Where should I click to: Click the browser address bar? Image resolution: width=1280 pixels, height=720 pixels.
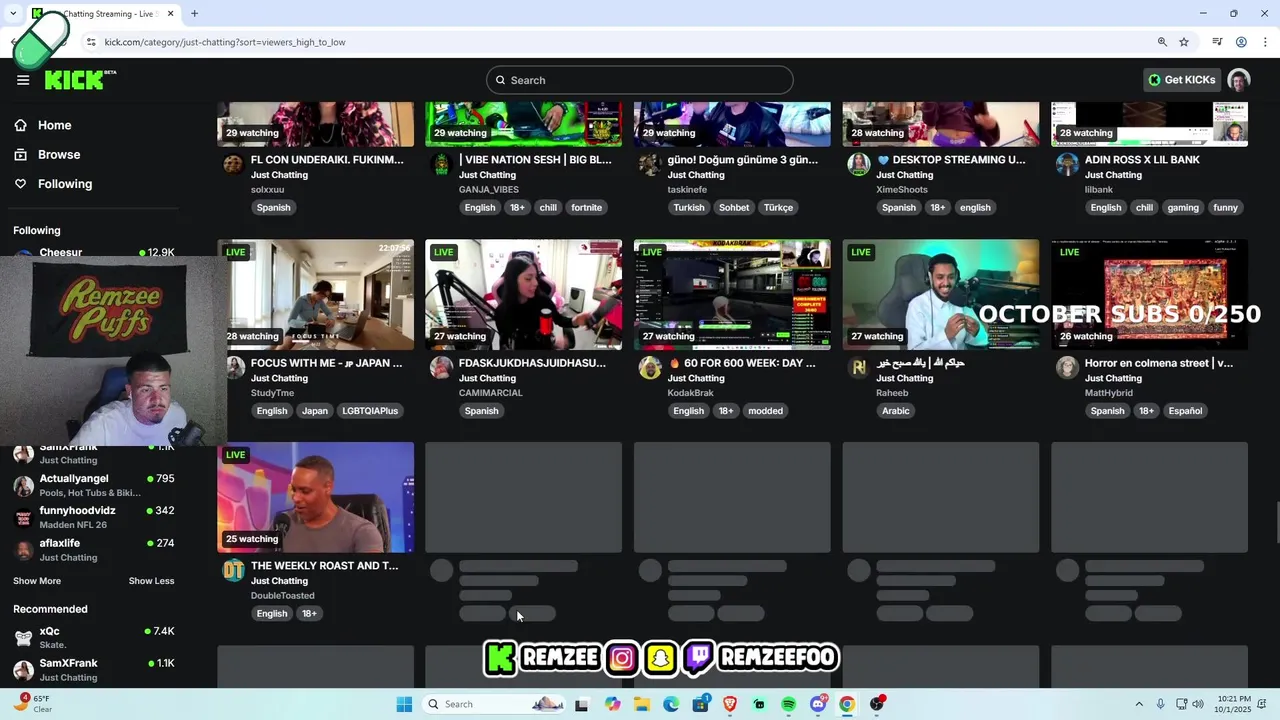pyautogui.click(x=620, y=42)
